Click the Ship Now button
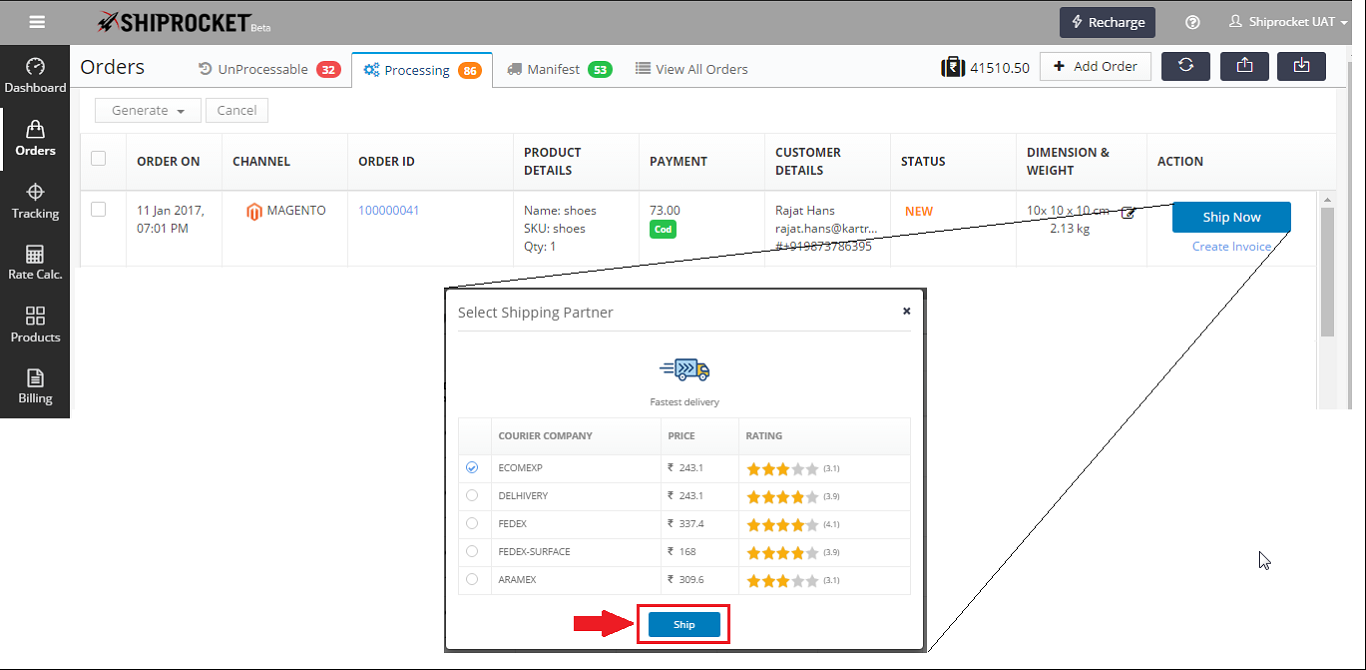Screen dimensions: 1366x670 pyautogui.click(x=1231, y=217)
